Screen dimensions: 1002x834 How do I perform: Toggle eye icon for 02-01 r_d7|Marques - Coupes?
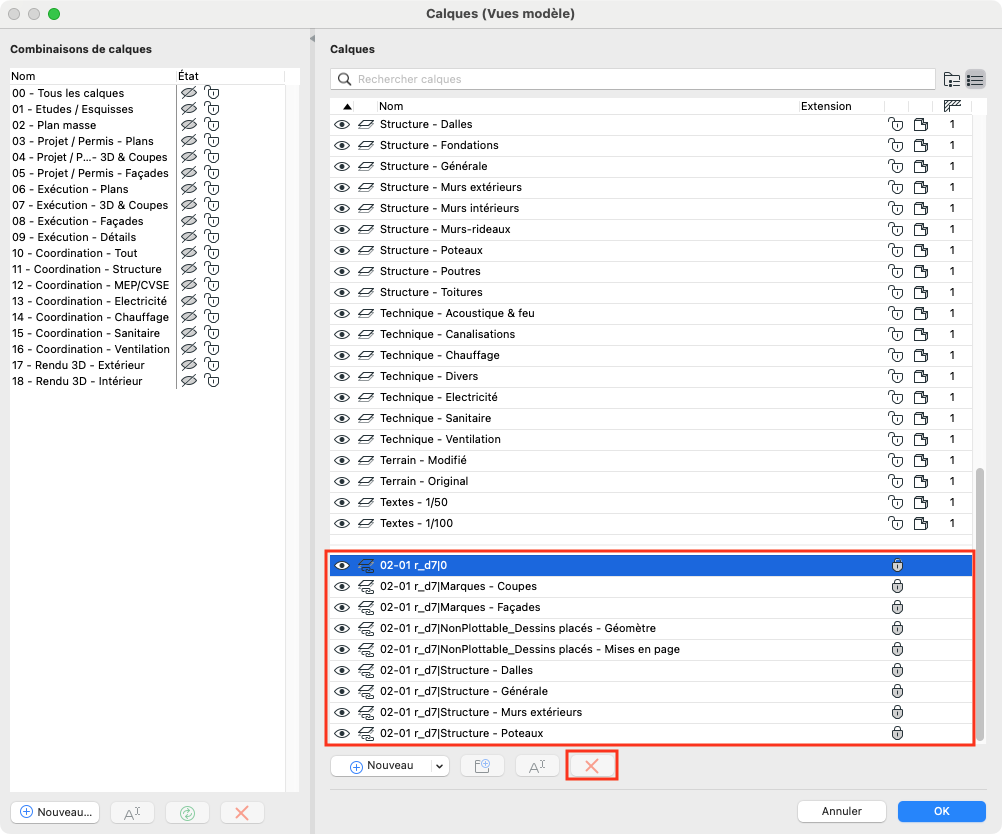point(342,586)
